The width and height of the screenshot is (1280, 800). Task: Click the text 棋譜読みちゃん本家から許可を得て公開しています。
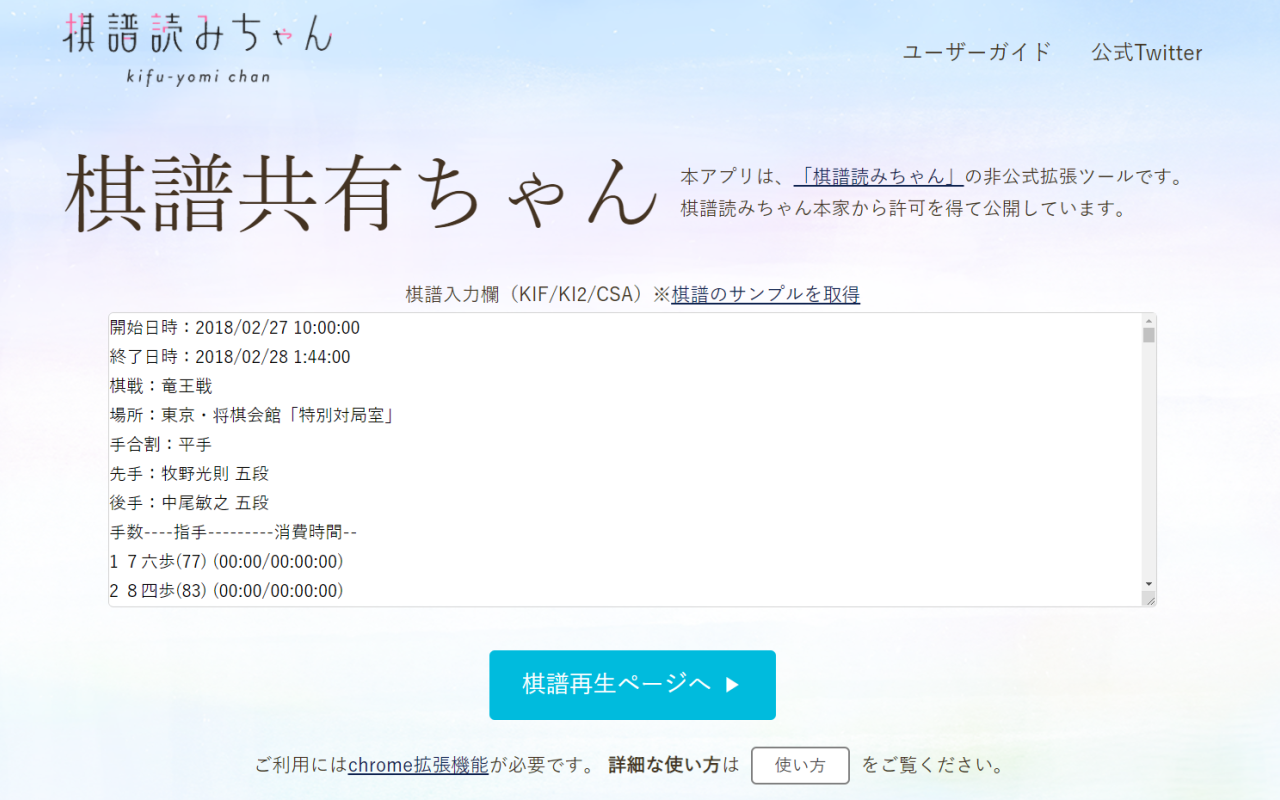(x=904, y=209)
